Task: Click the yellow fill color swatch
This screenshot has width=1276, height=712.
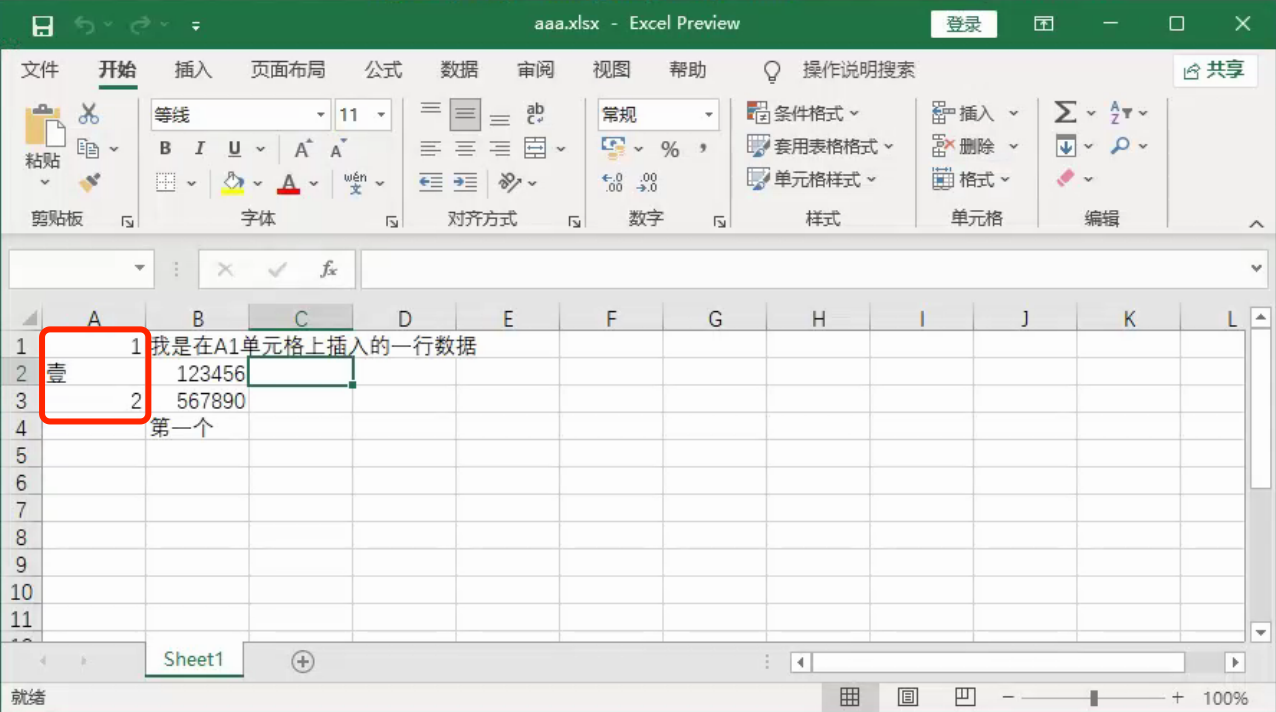Action: click(232, 182)
